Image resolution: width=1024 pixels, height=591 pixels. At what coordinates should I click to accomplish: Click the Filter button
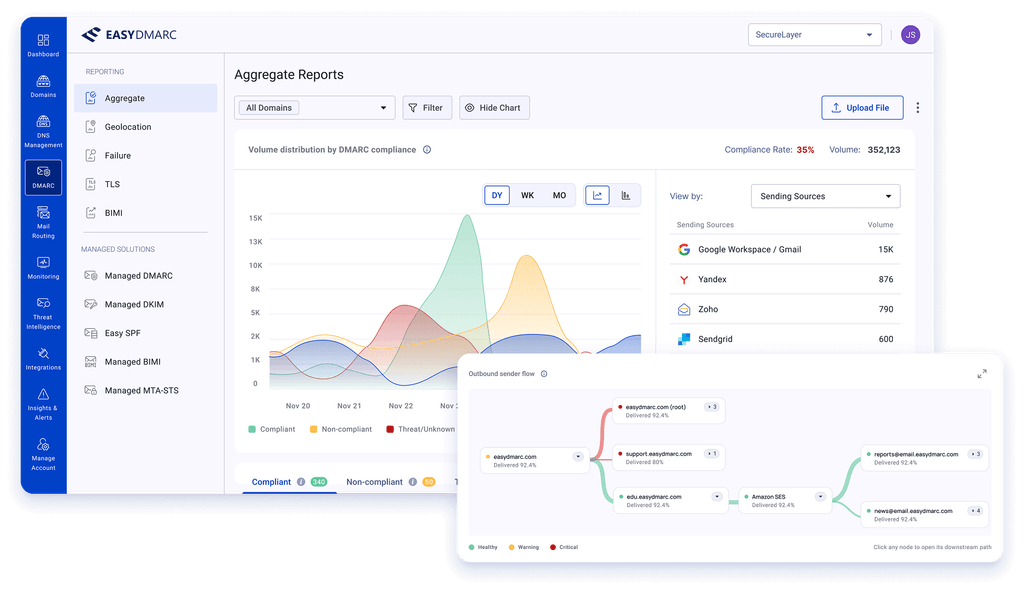427,108
